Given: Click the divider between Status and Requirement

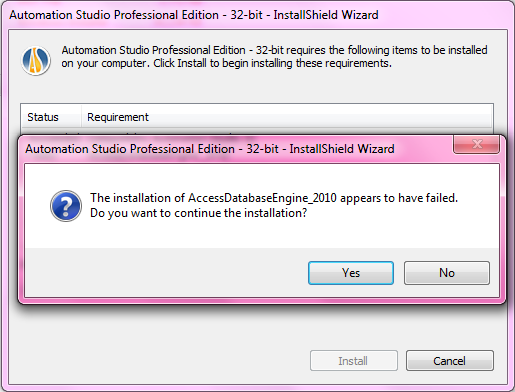Looking at the screenshot, I should [x=81, y=117].
